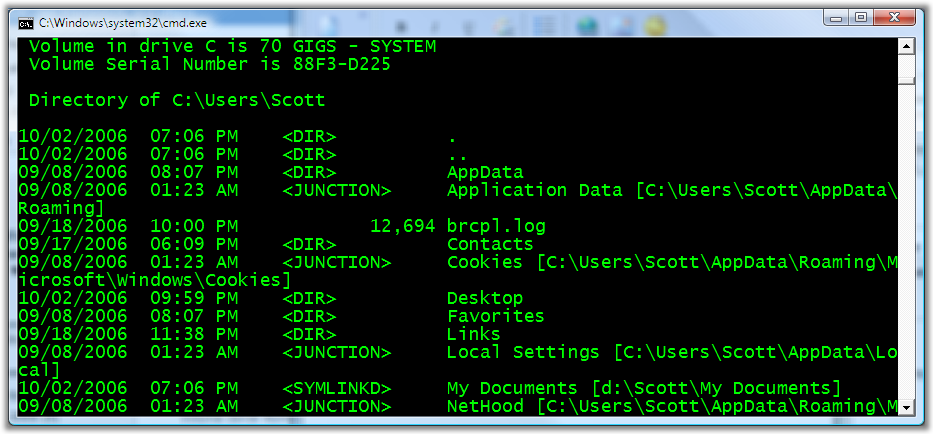Click the Desktop directory name
This screenshot has width=933, height=434.
[485, 298]
